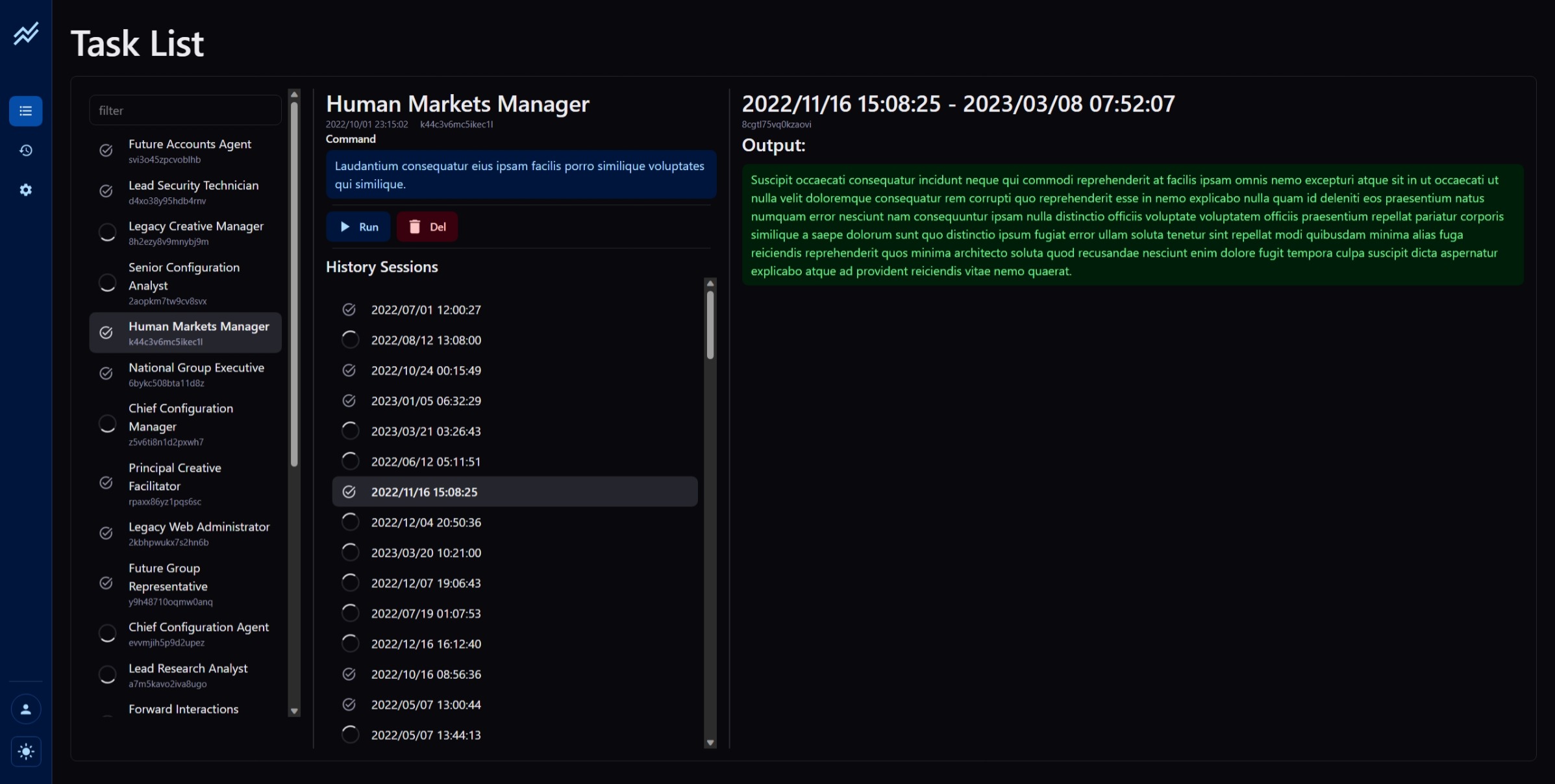Click spinner icon beside Legacy Creative Manager
Screen dimensions: 1555x784
coord(107,232)
